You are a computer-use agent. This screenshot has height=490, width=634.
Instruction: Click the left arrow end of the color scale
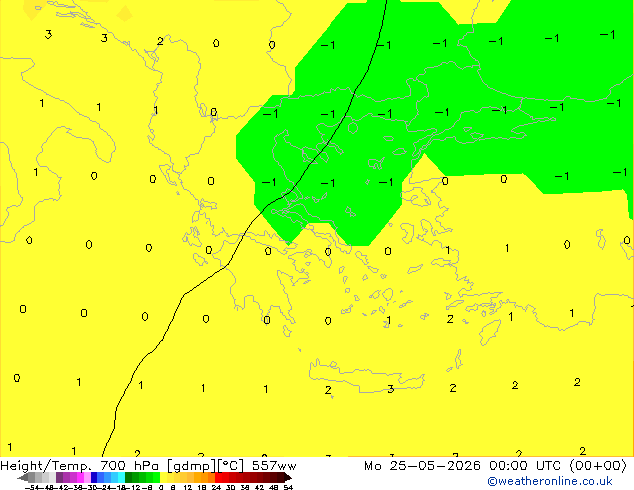click(x=23, y=478)
